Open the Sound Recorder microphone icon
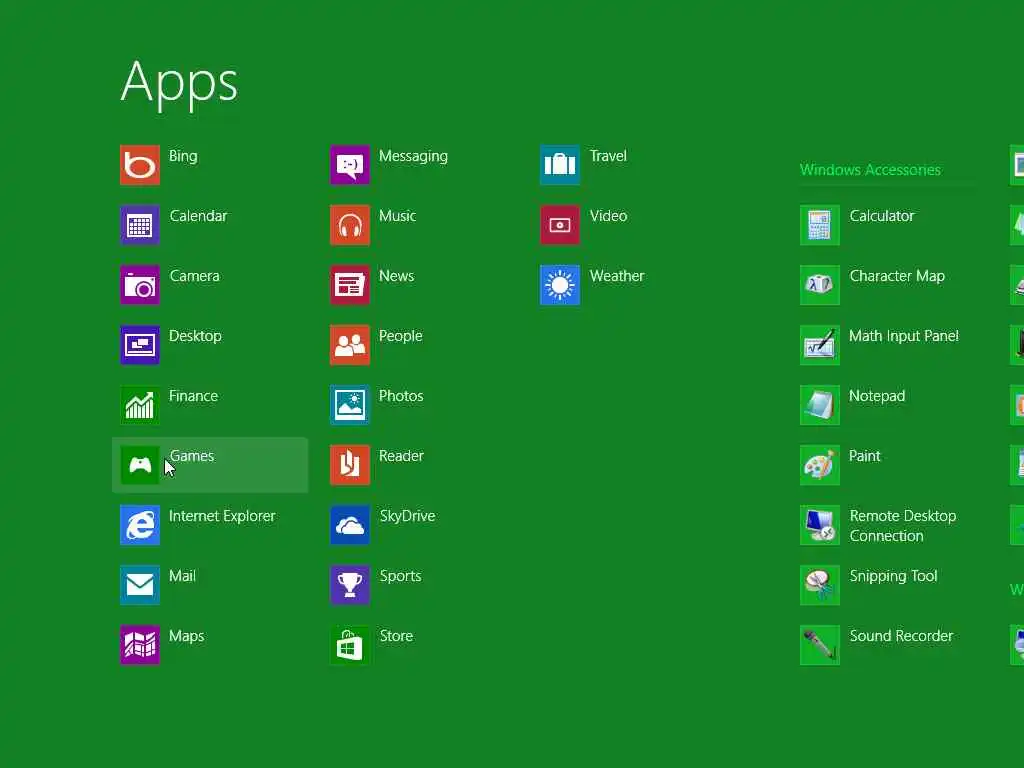The image size is (1024, 768). click(x=820, y=645)
